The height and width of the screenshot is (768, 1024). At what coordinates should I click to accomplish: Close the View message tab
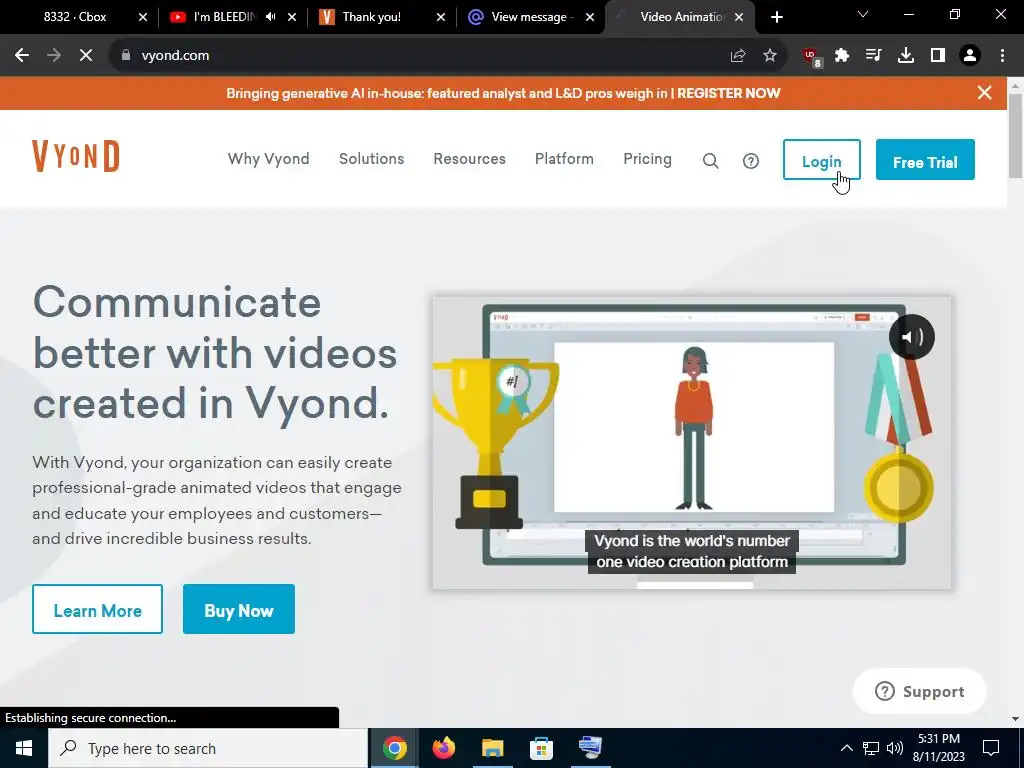pyautogui.click(x=590, y=17)
